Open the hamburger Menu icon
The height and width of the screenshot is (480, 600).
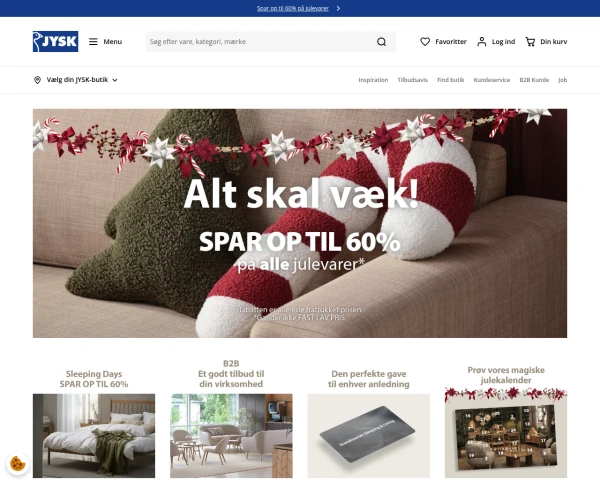coord(93,41)
